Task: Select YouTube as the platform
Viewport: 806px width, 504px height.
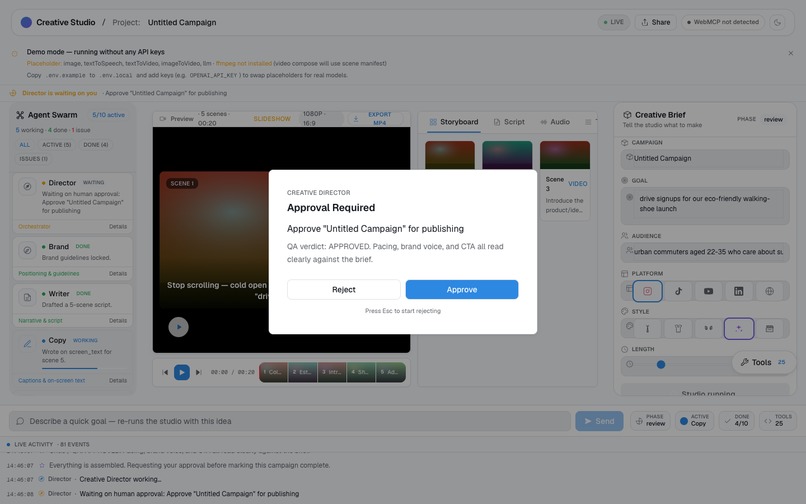Action: click(708, 291)
